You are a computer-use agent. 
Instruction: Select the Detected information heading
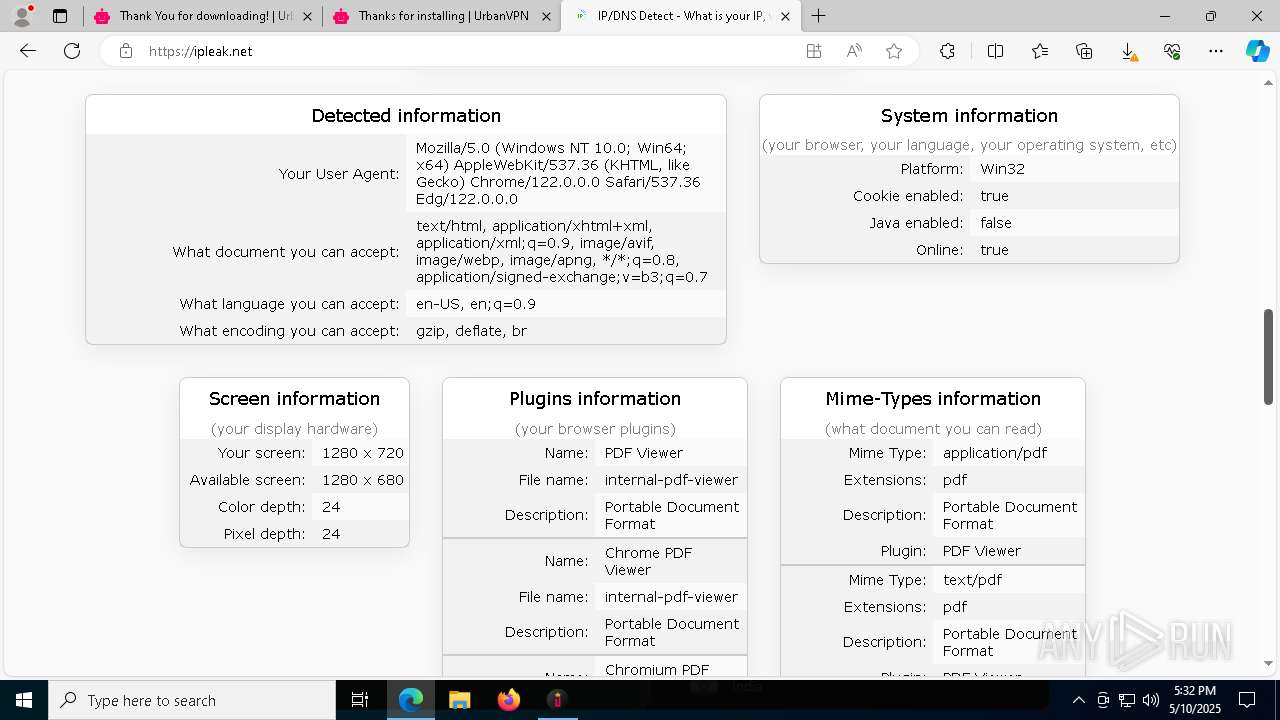406,116
